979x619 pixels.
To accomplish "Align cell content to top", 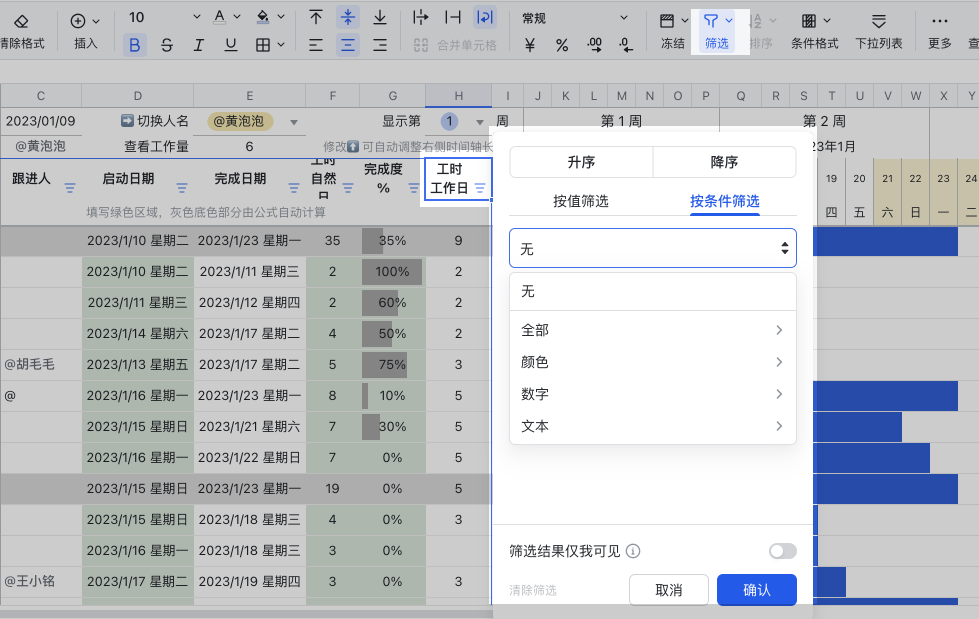I will 316,17.
